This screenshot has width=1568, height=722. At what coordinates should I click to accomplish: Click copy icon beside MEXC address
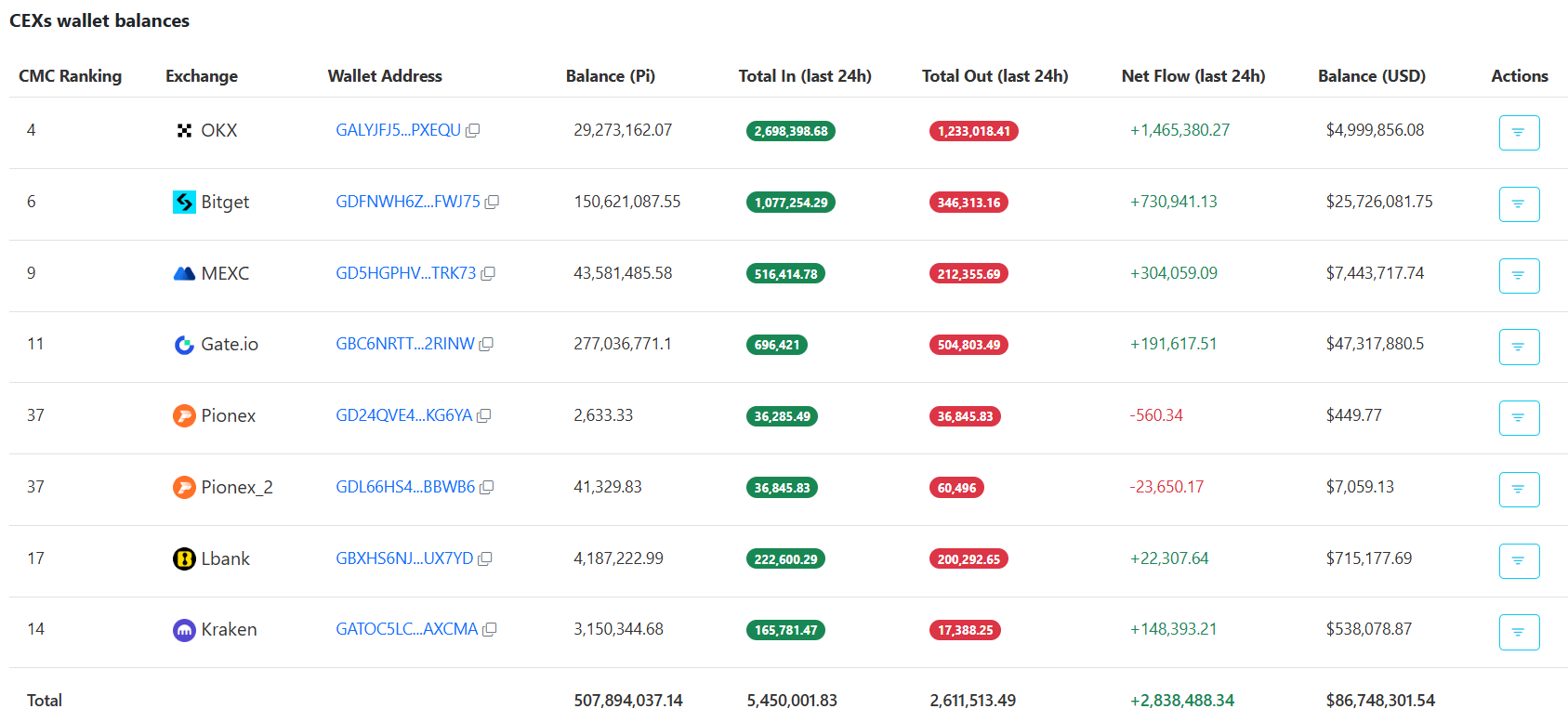pyautogui.click(x=488, y=274)
